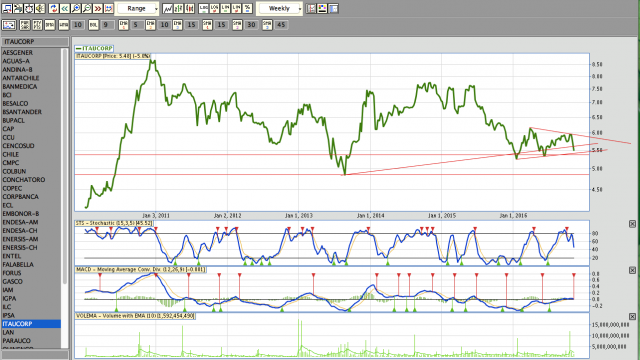
Task: Toggle the PAR SAR indicator icon
Action: pos(24,25)
